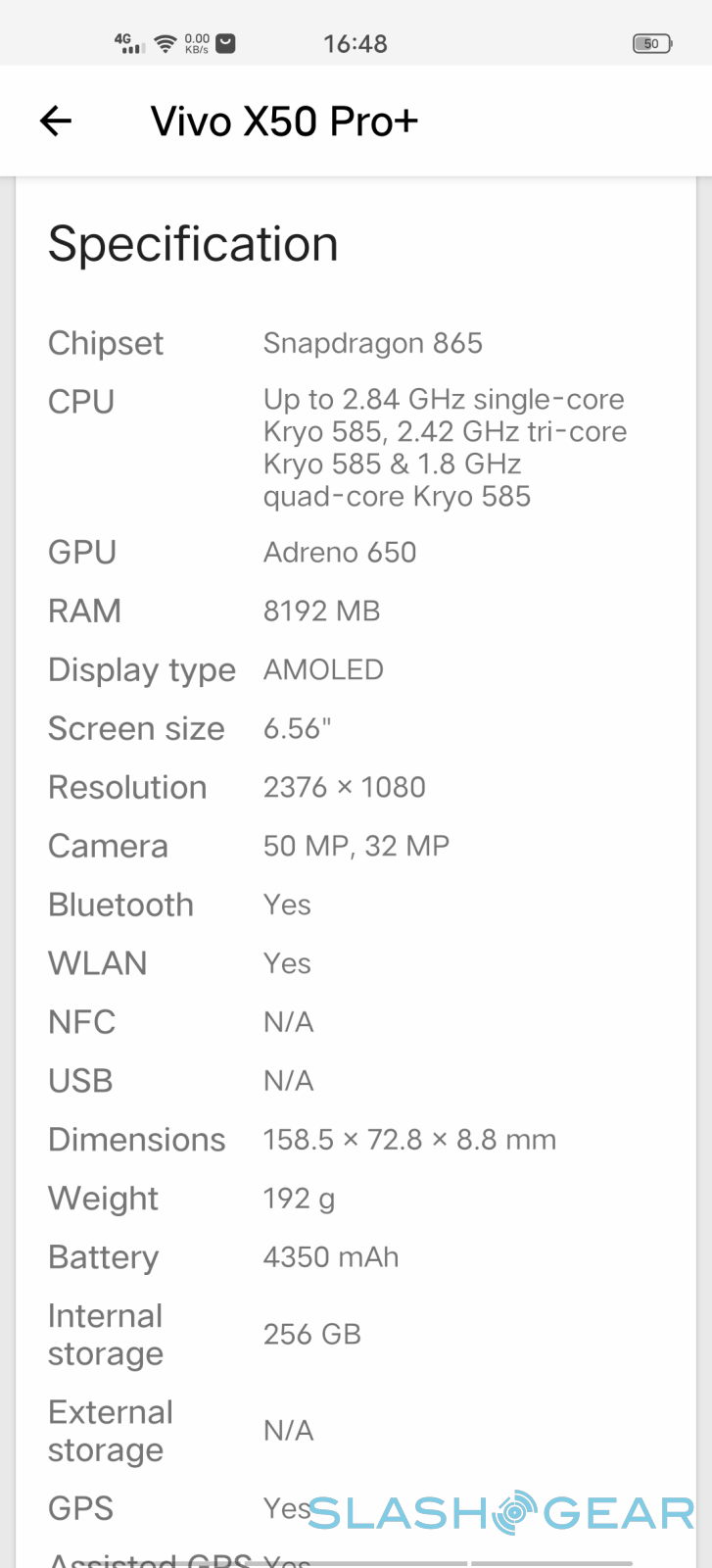The image size is (712, 1568).
Task: Select the Adreno 650 GPU value
Action: 340,552
